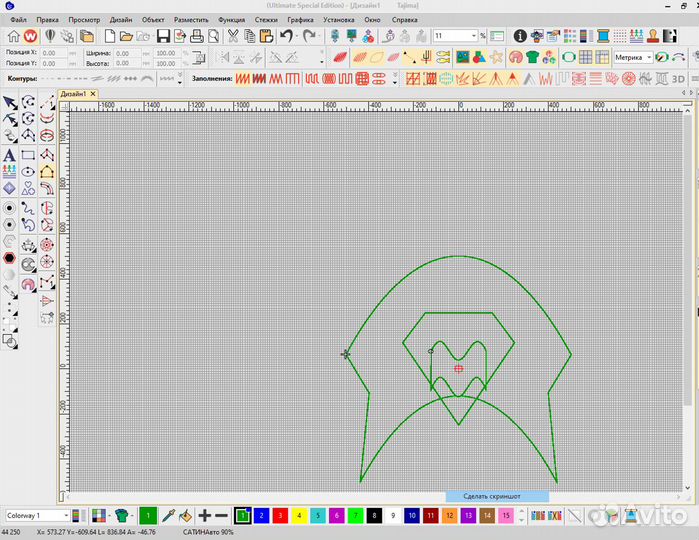The width and height of the screenshot is (699, 540).
Task: Select blue color swatch 2
Action: 261,516
